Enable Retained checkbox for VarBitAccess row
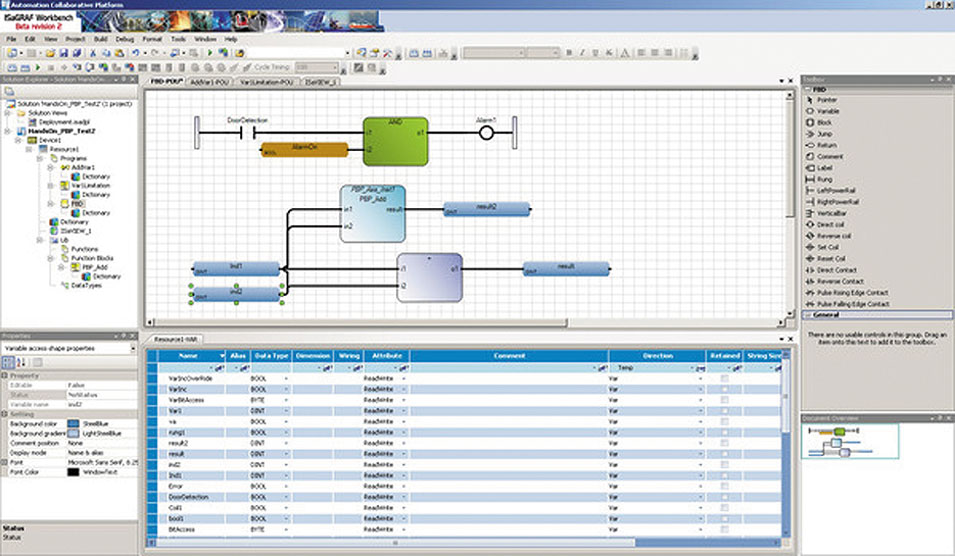955x556 pixels. coord(724,400)
